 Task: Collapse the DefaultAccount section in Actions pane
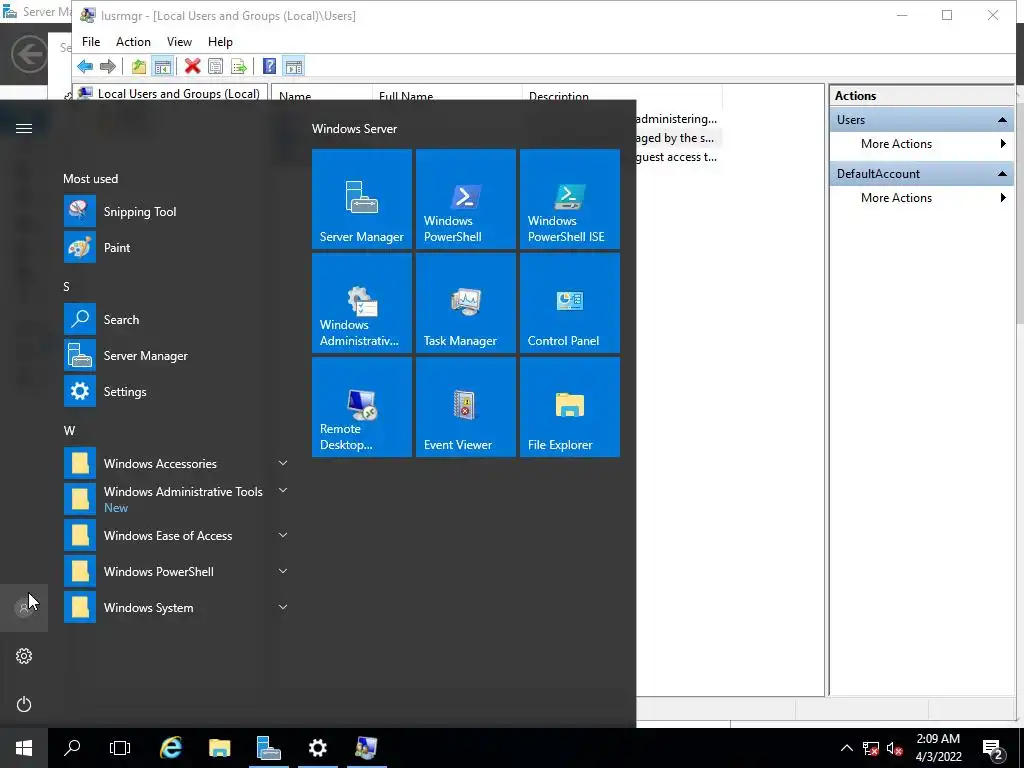click(1002, 174)
